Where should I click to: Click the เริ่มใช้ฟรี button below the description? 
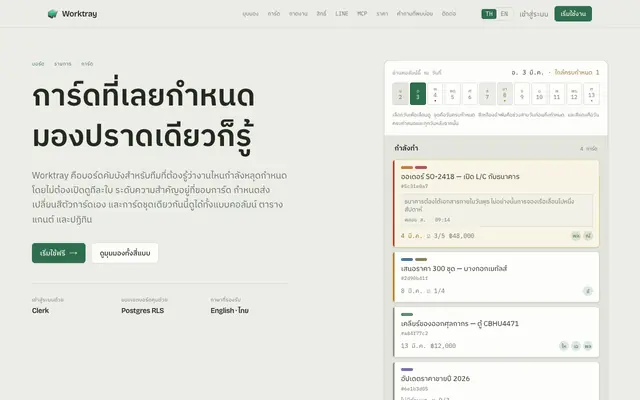(x=59, y=253)
